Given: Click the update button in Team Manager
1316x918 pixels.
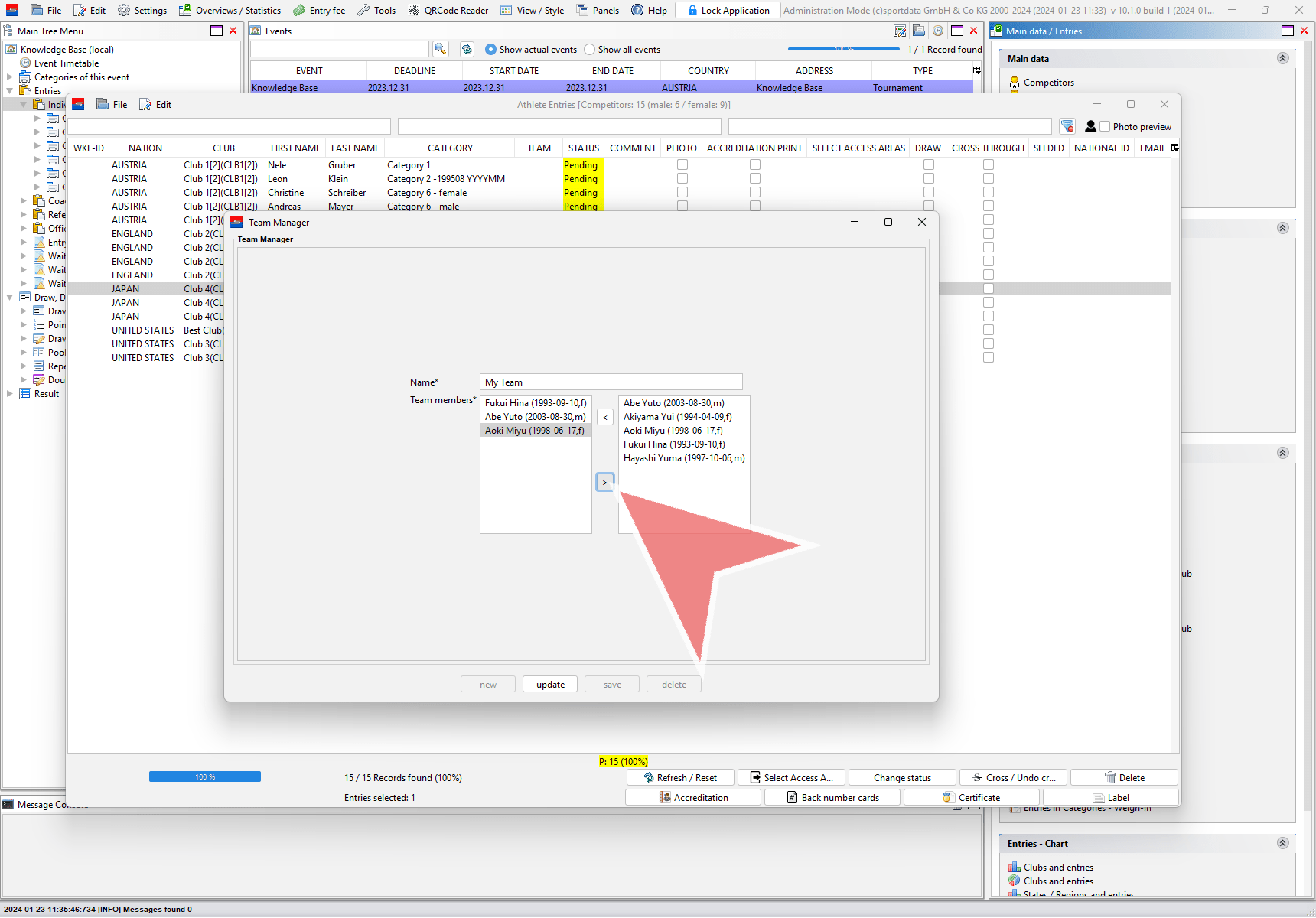Looking at the screenshot, I should pos(550,684).
